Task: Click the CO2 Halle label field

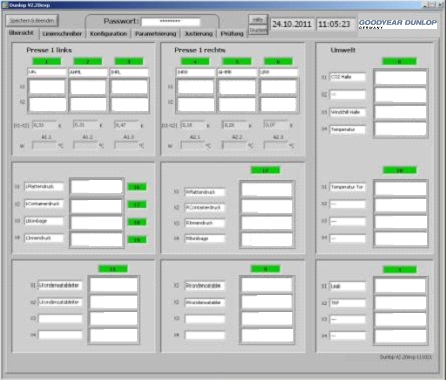Action: 347,77
